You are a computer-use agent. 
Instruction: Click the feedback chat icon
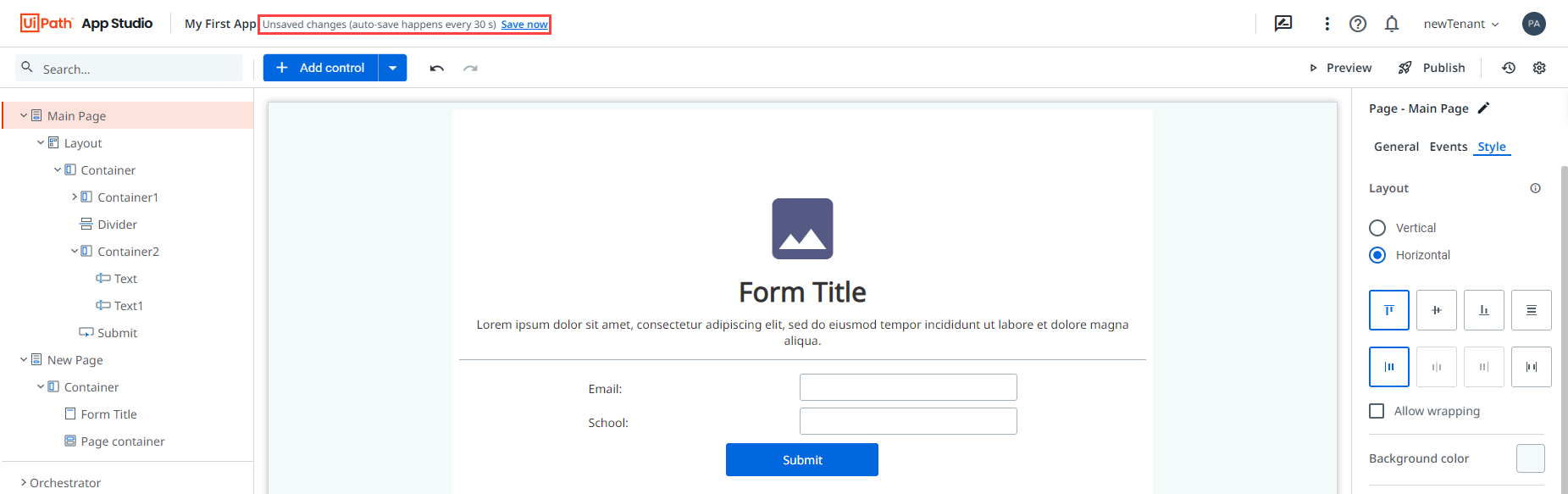tap(1283, 24)
